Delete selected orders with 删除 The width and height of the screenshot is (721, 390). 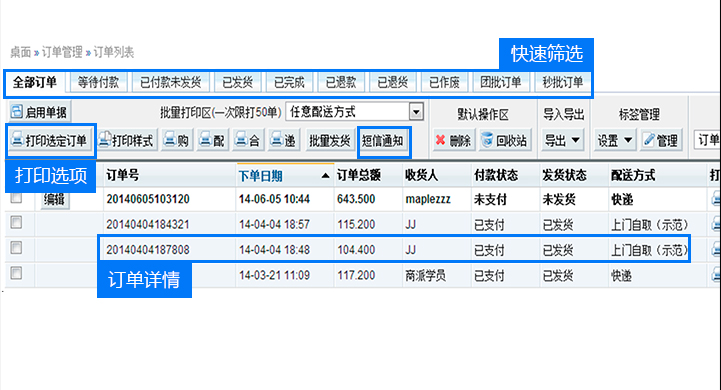[x=453, y=140]
